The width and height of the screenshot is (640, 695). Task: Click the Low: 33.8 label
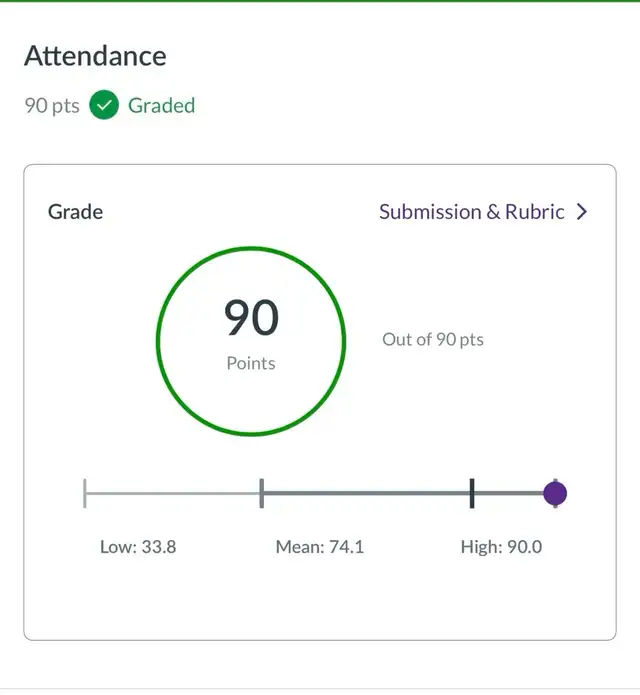(138, 547)
